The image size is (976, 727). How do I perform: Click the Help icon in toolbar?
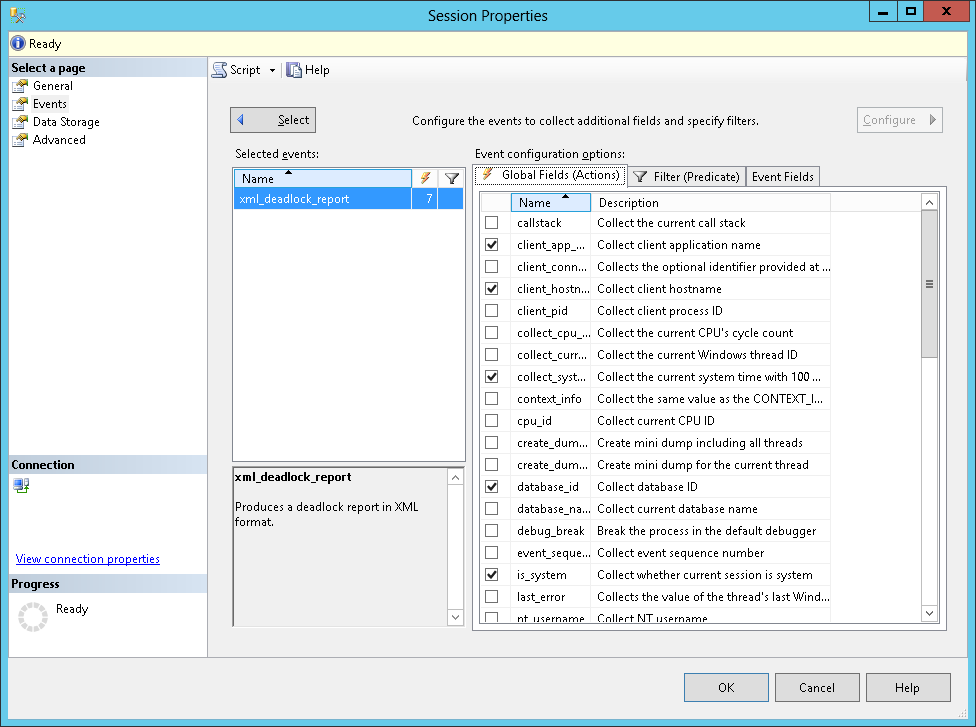tap(294, 70)
